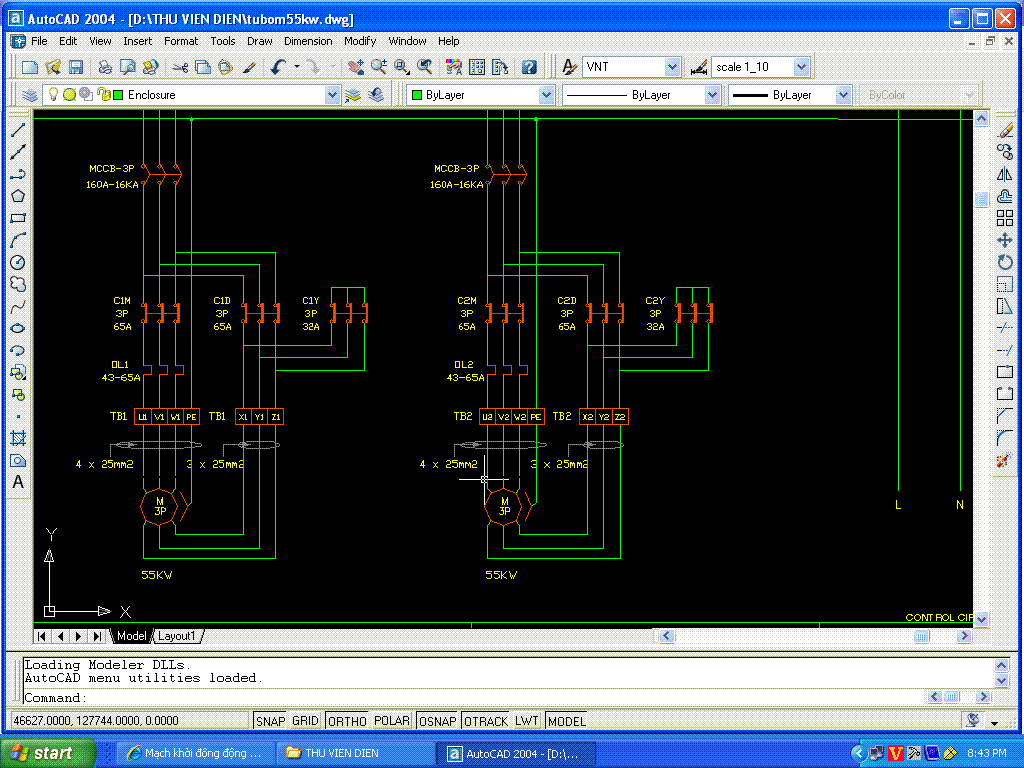
Task: Open the VNT text style dropdown
Action: [672, 67]
